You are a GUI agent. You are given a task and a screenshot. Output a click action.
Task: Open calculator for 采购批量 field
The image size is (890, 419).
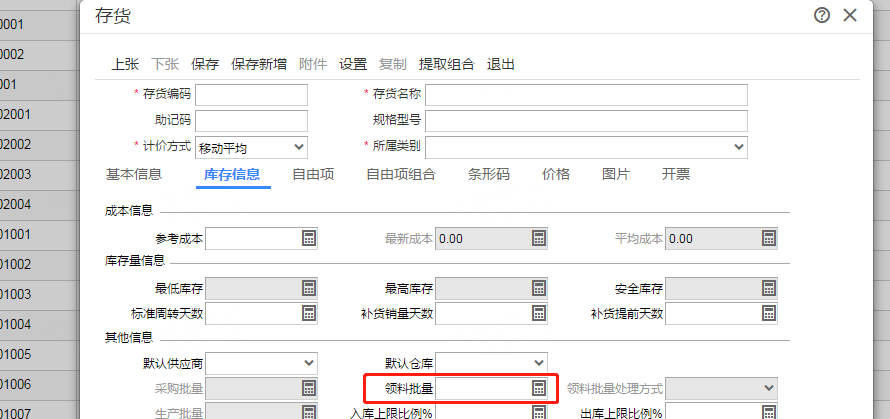coord(308,388)
